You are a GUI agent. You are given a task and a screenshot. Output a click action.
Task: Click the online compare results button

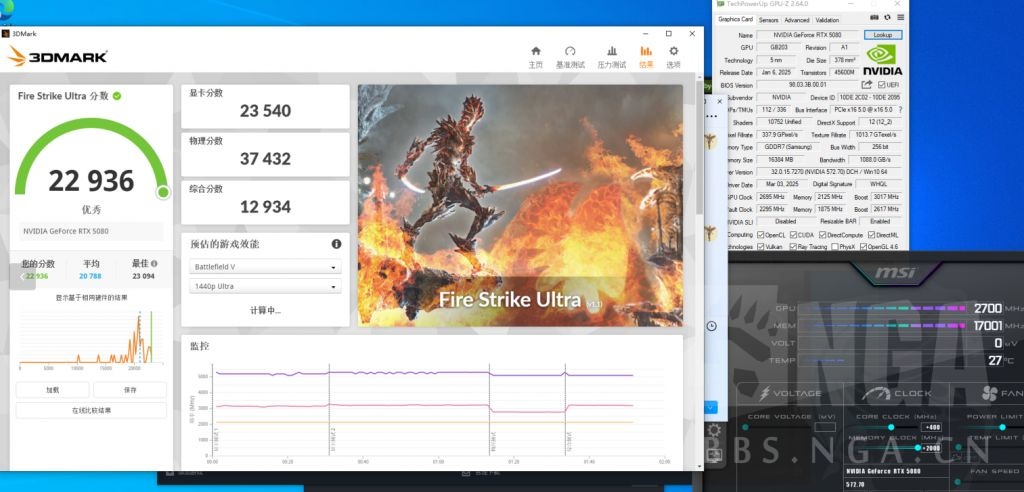pos(90,410)
